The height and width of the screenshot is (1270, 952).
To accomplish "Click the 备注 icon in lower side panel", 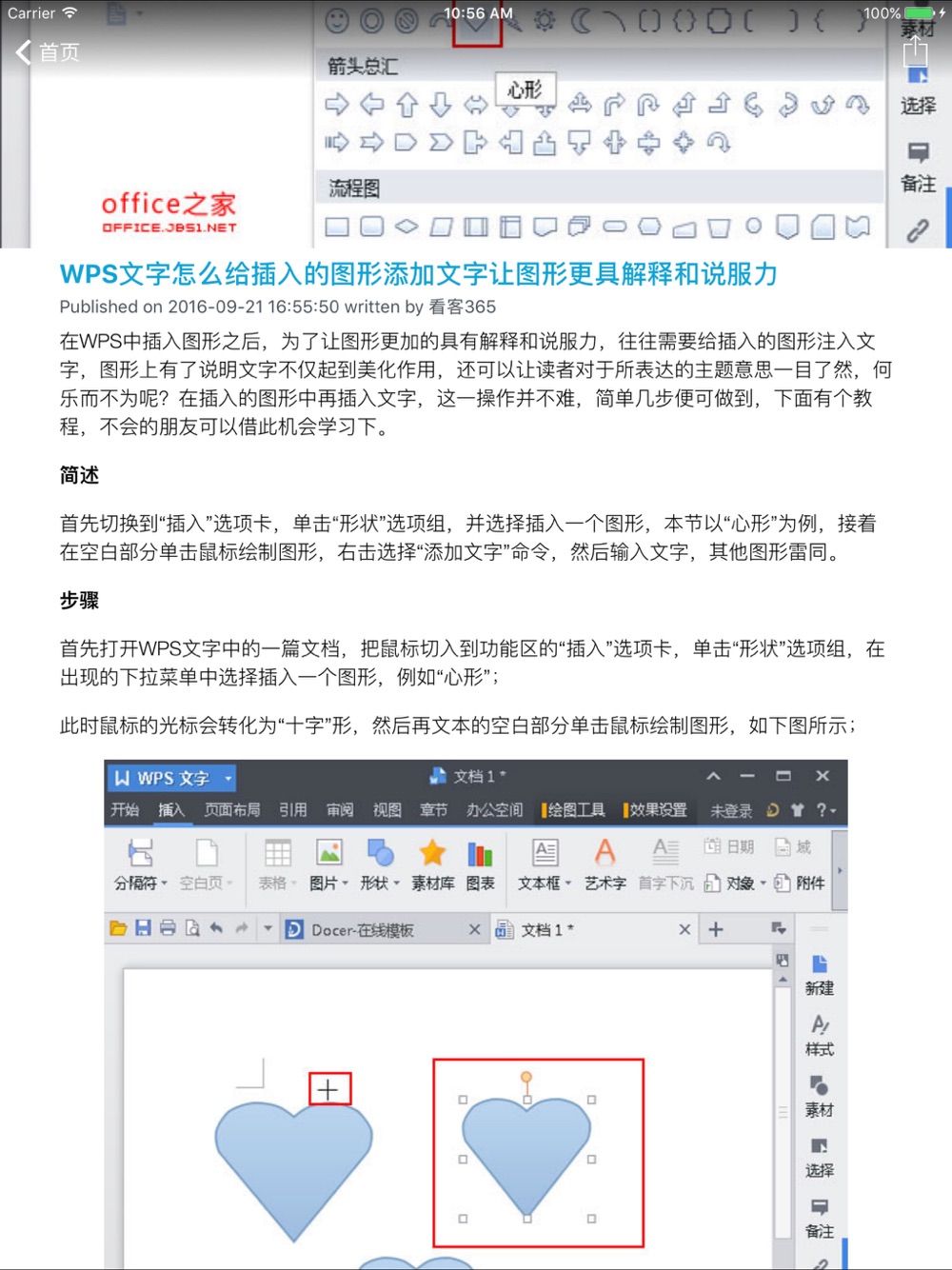I will (x=819, y=1207).
